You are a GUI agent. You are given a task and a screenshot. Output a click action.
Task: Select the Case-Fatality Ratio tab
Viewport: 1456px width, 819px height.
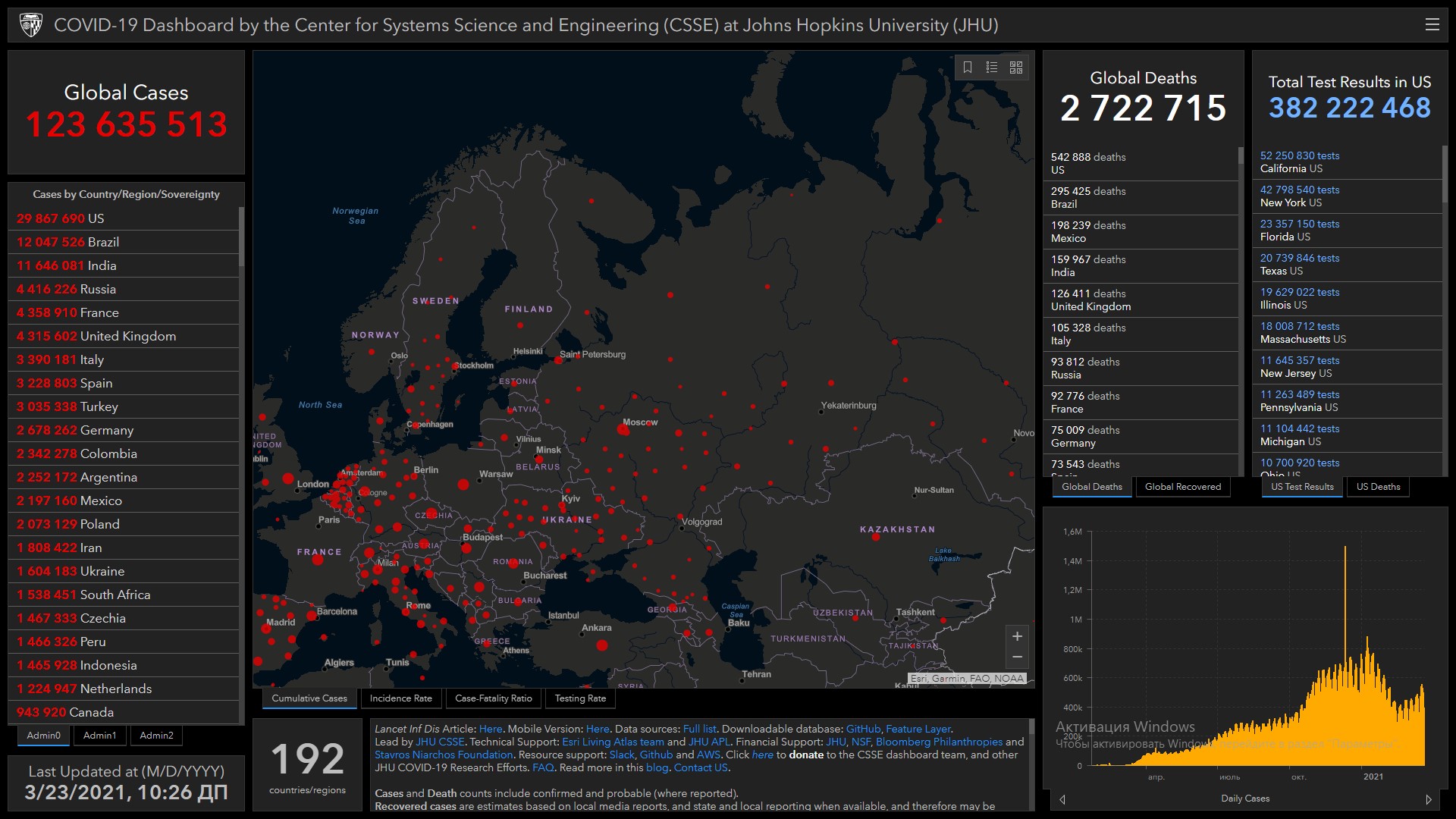pos(493,698)
